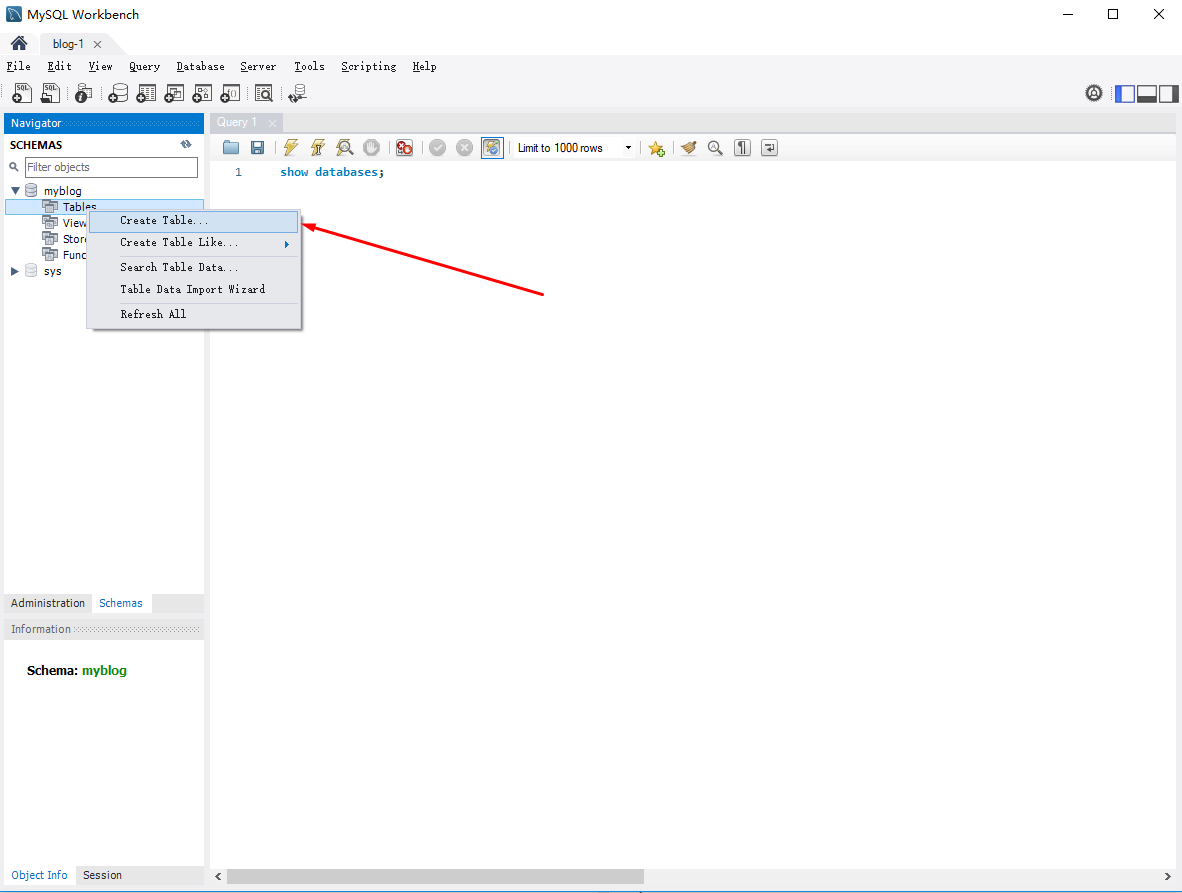Viewport: 1182px width, 893px height.
Task: Refresh schemas icon in Navigator
Action: (186, 145)
